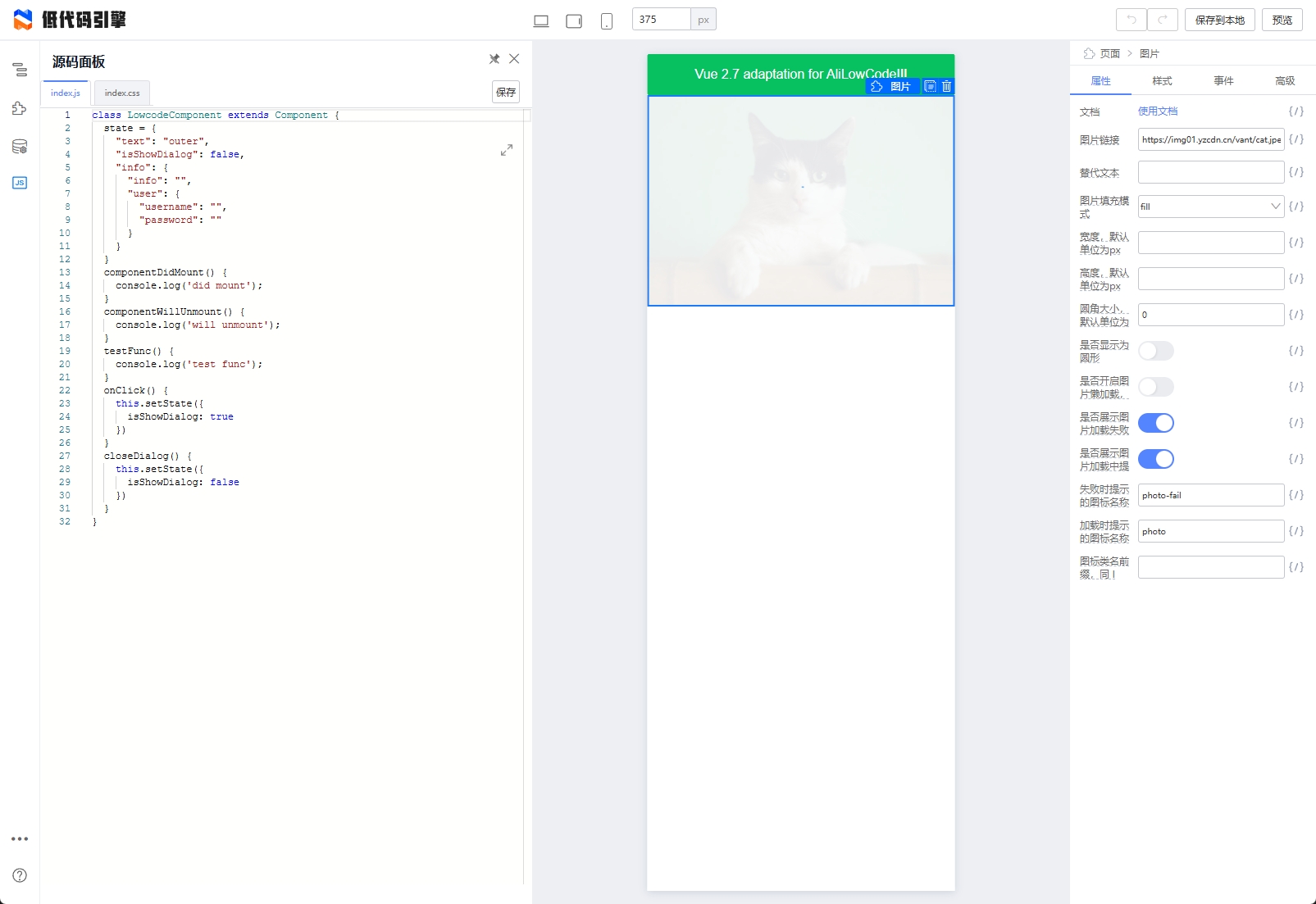Click the px unit label
1316x904 pixels.
704,20
